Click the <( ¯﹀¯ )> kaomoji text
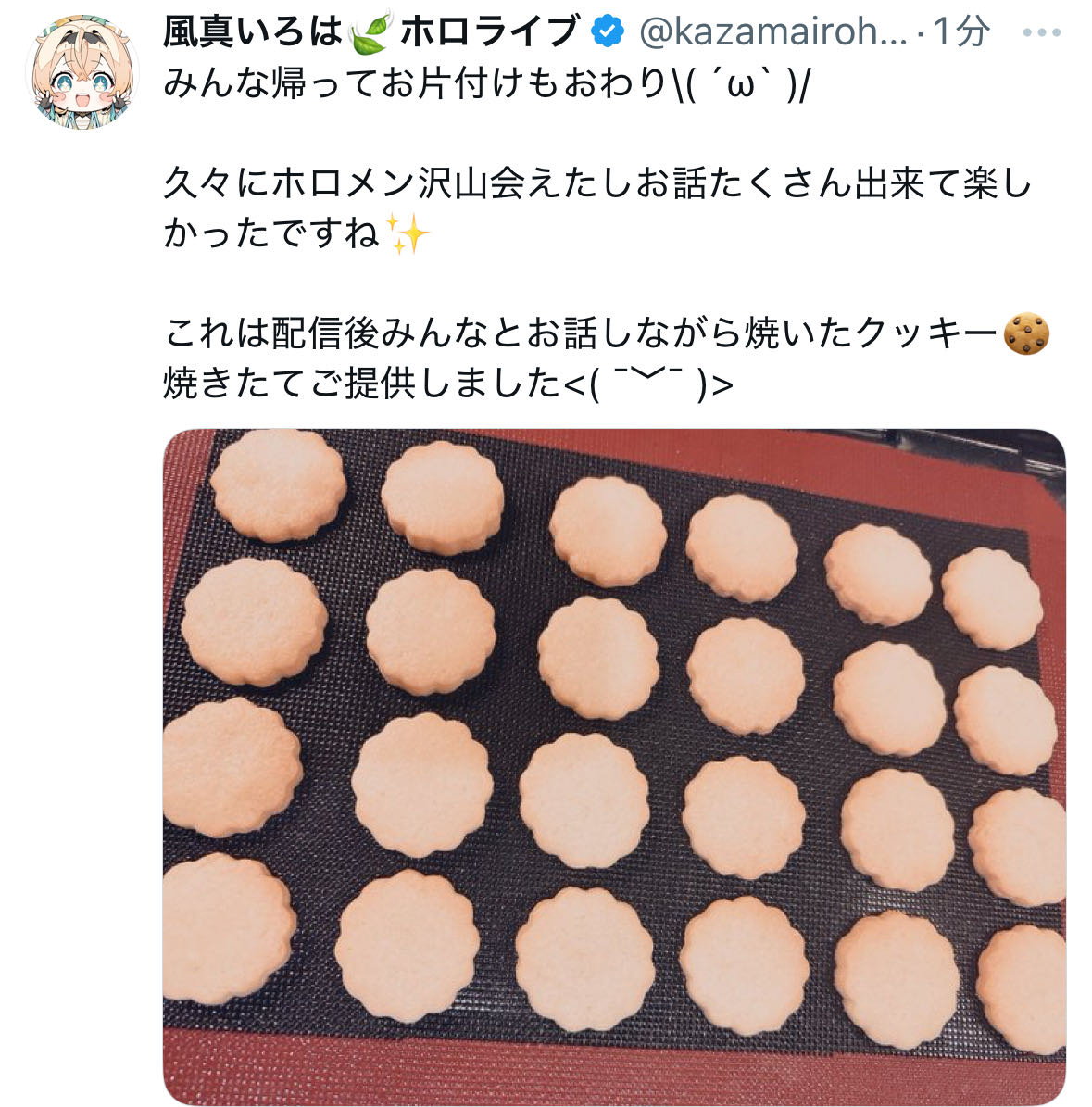 (x=648, y=384)
